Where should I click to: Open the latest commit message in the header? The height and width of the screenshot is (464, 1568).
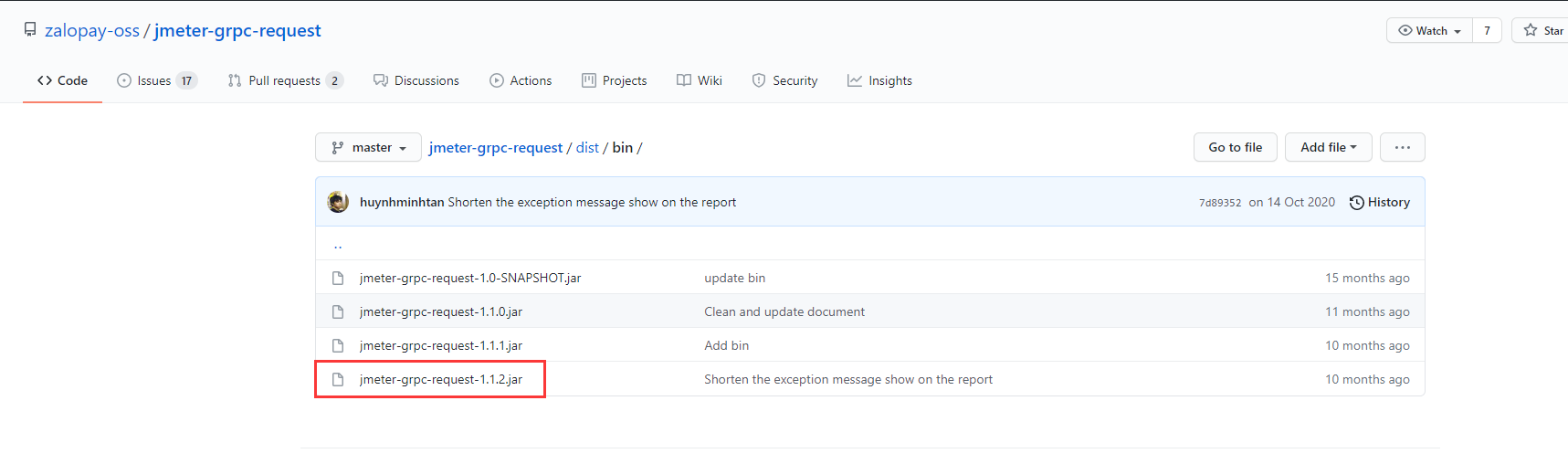(x=592, y=202)
